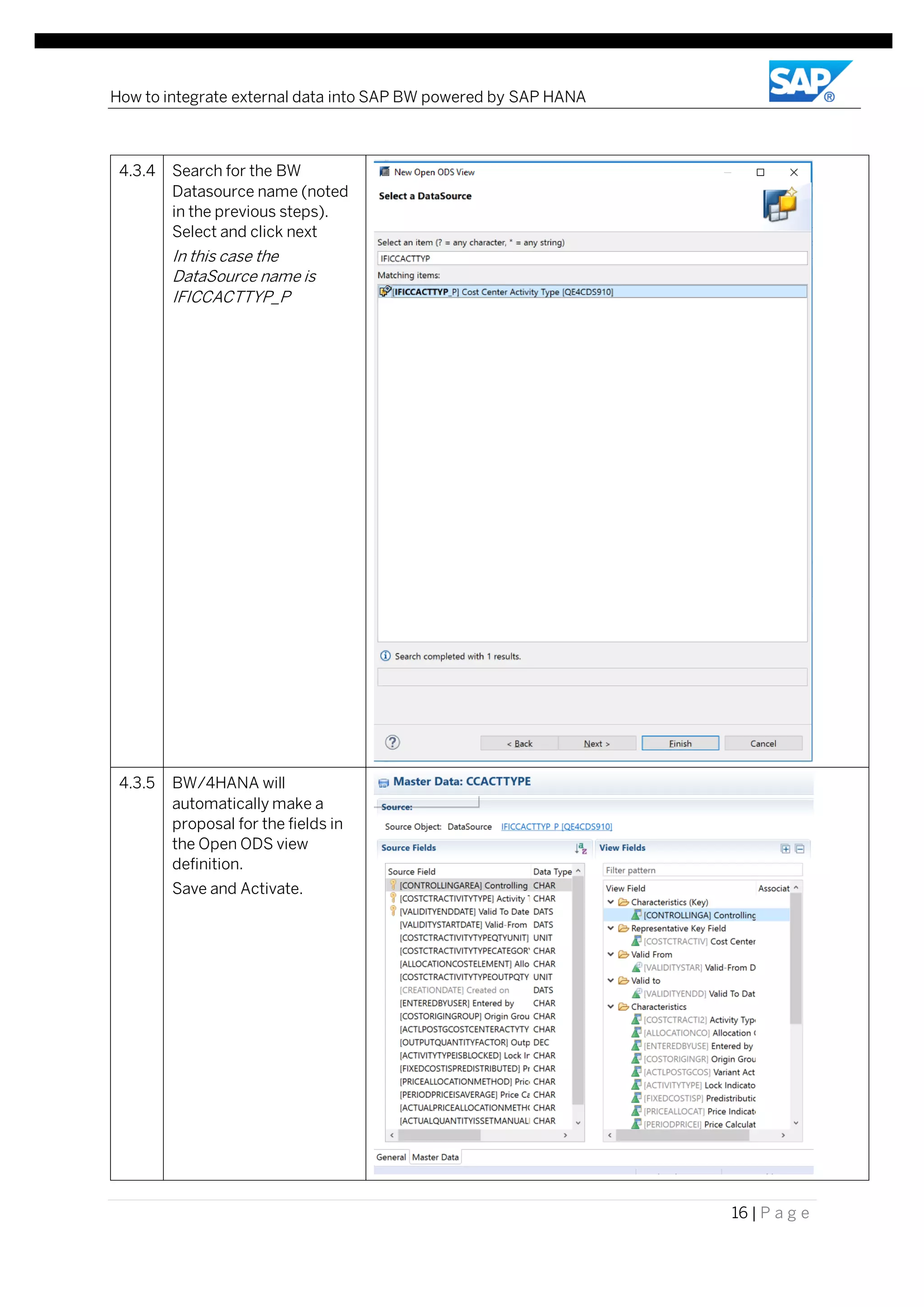924x1307 pixels.
Task: Collapse the Characteristics tree node
Action: click(610, 1007)
